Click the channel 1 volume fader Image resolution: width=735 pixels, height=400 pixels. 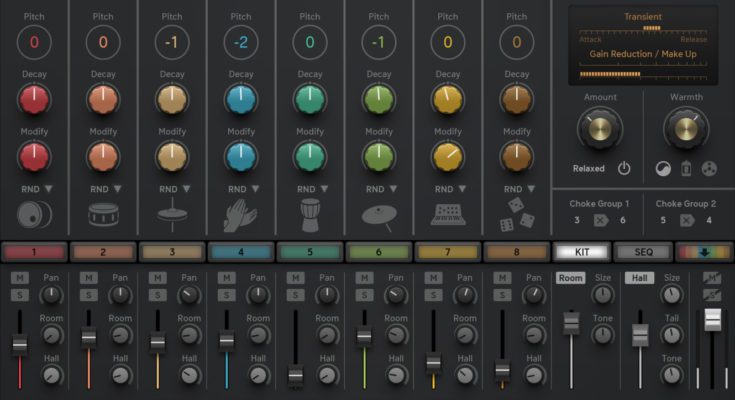pyautogui.click(x=19, y=345)
